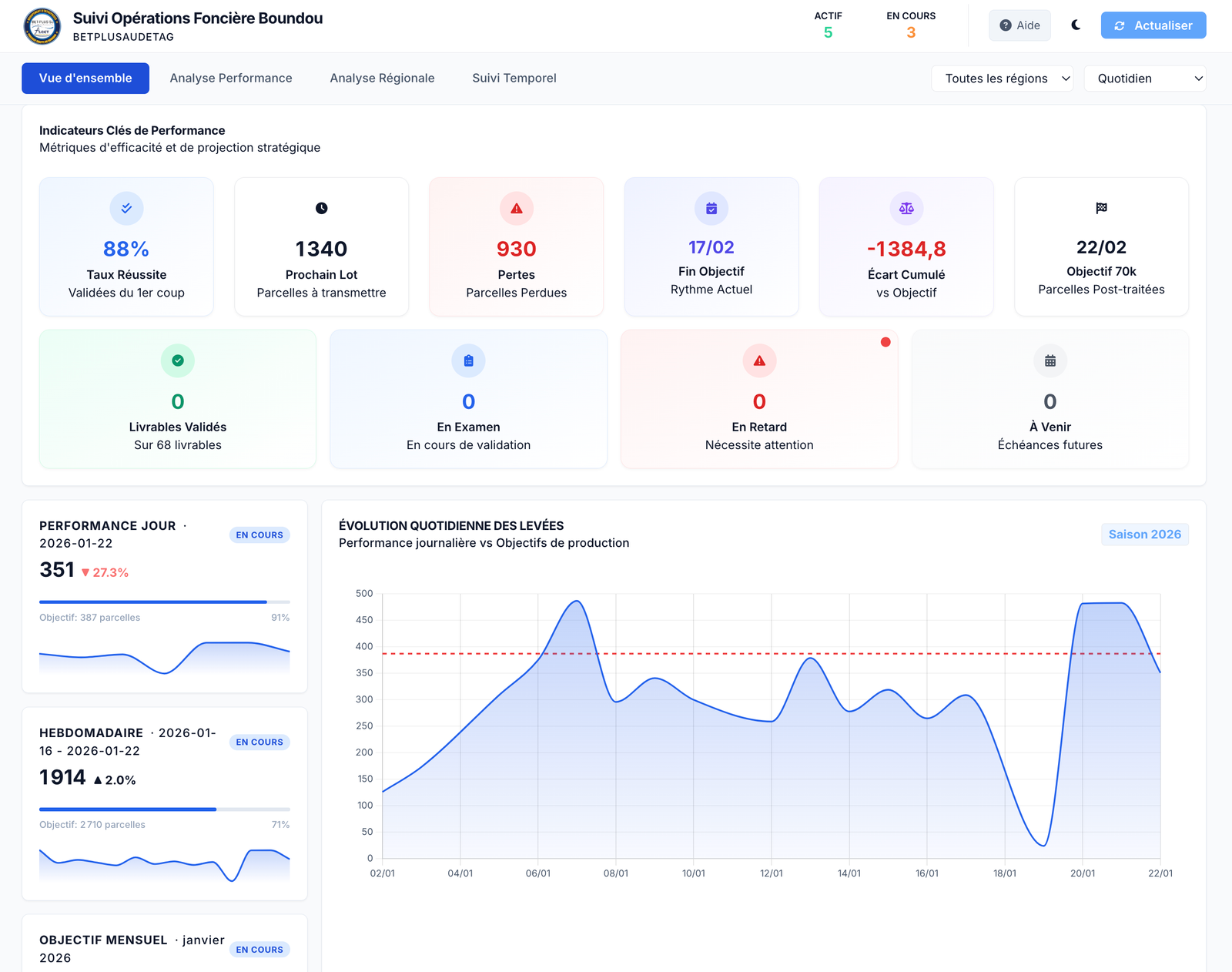Open the Suivi Temporel tab
The image size is (1232, 972).
[514, 79]
